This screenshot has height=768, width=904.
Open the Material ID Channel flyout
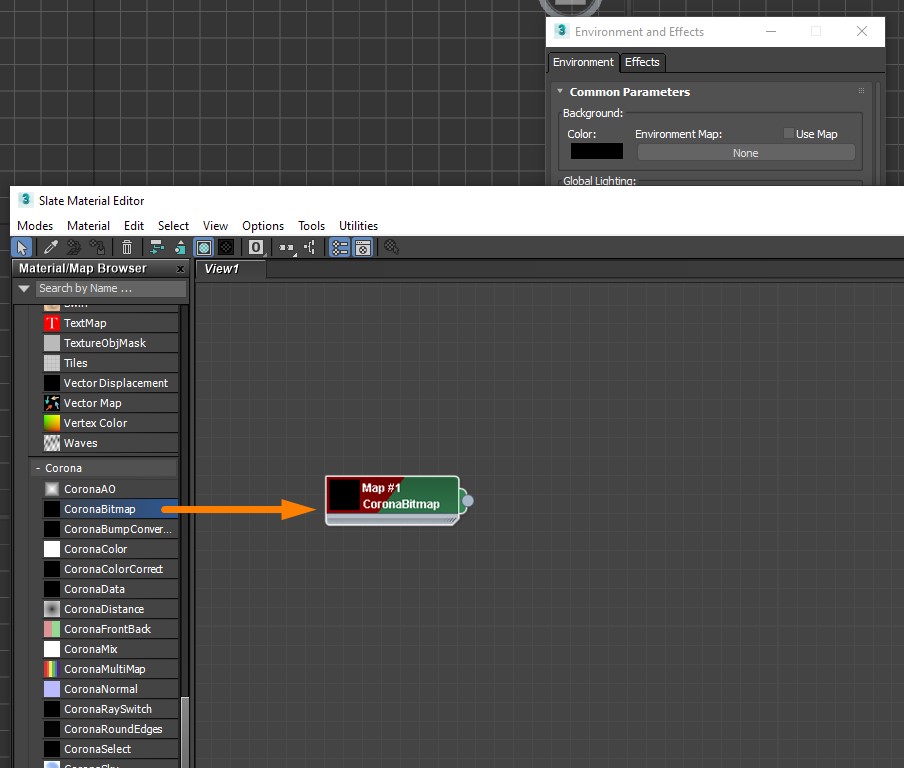tap(256, 248)
